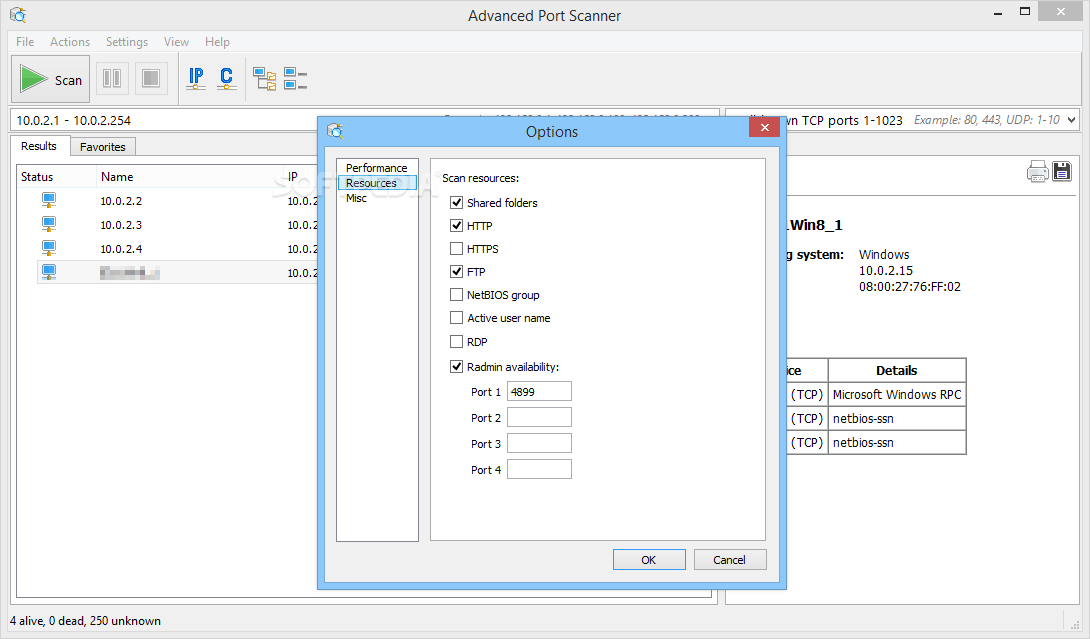1090x639 pixels.
Task: Click the Port 2 input field
Action: [x=539, y=417]
